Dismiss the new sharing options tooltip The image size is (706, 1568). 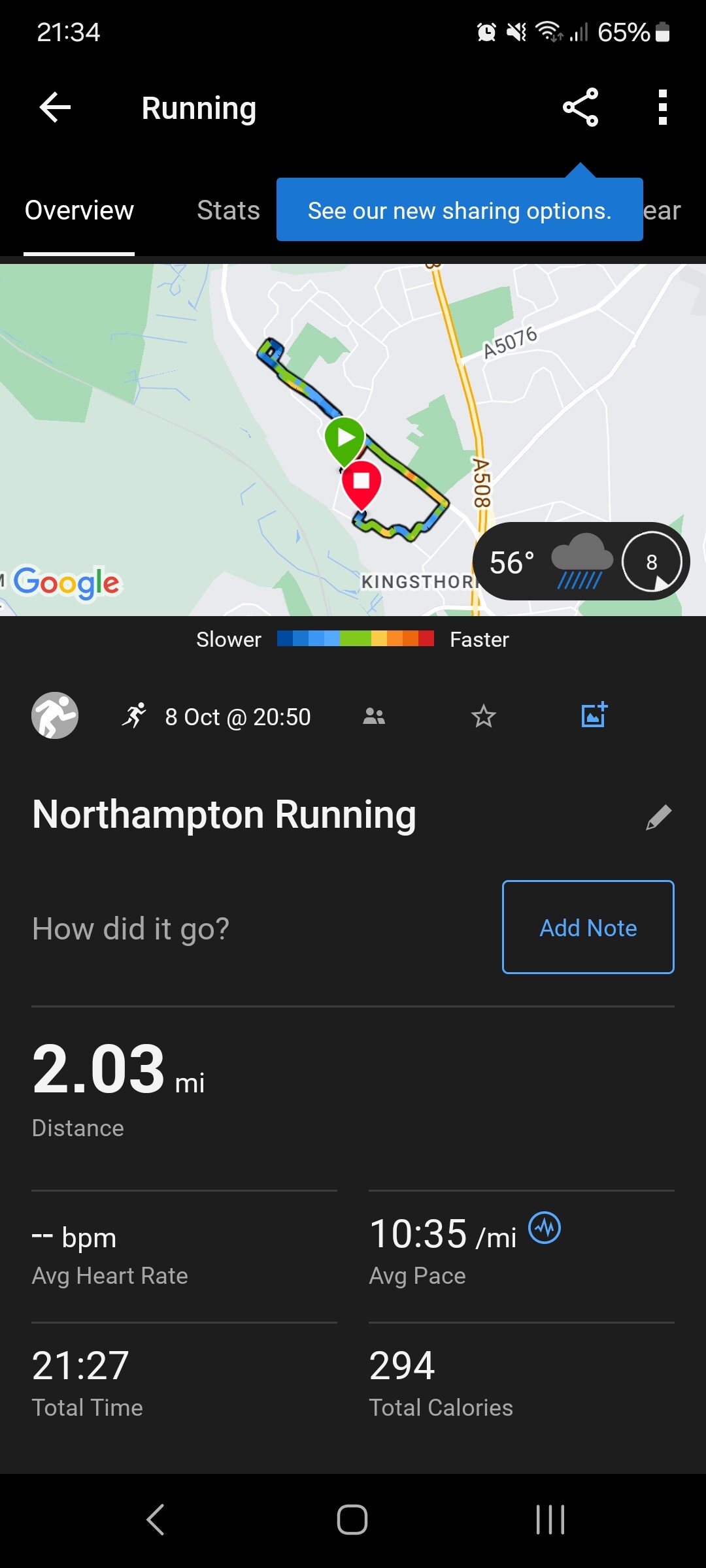pyautogui.click(x=459, y=210)
